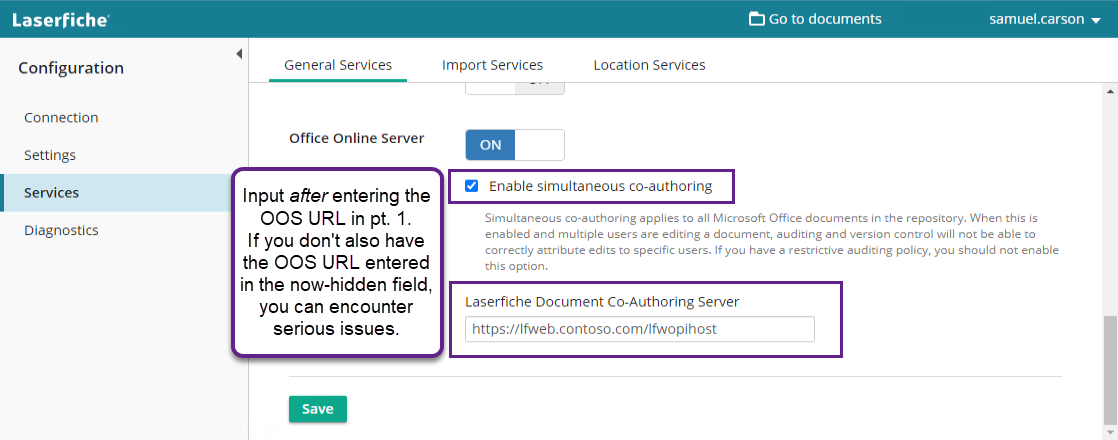Click the Save button
Image resolution: width=1118 pixels, height=440 pixels.
point(318,409)
